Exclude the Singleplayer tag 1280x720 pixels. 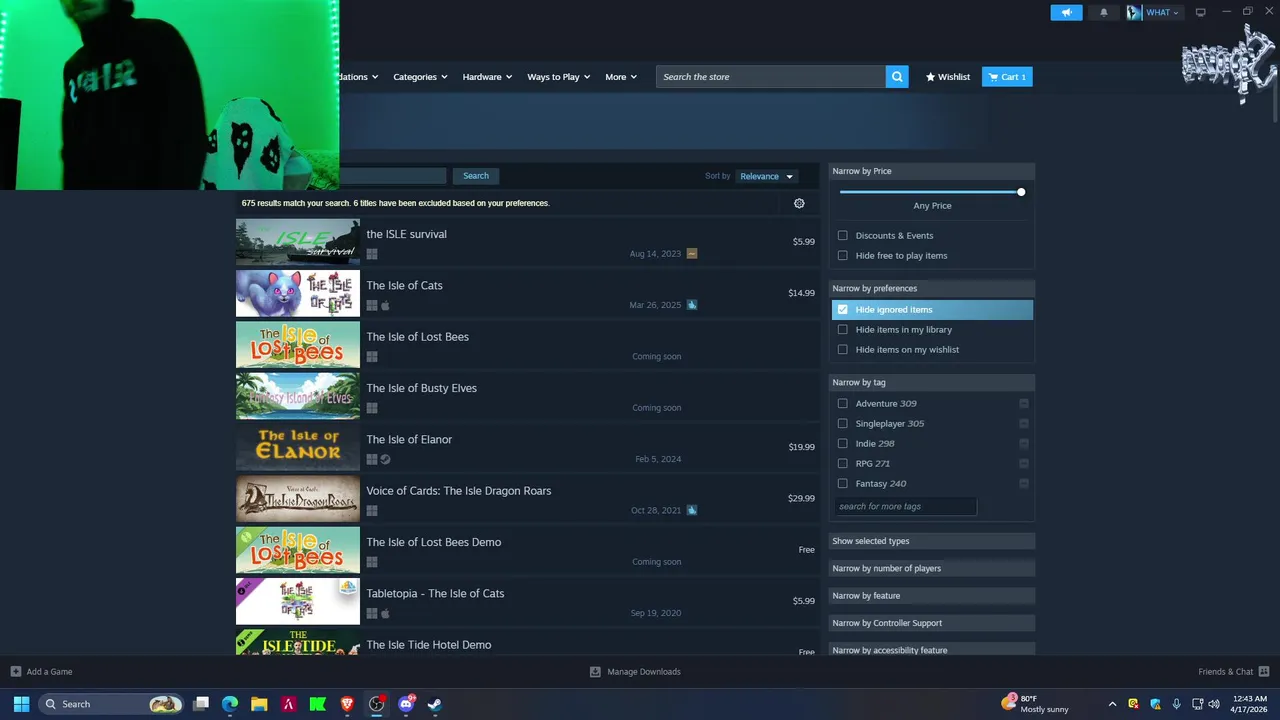point(1024,424)
